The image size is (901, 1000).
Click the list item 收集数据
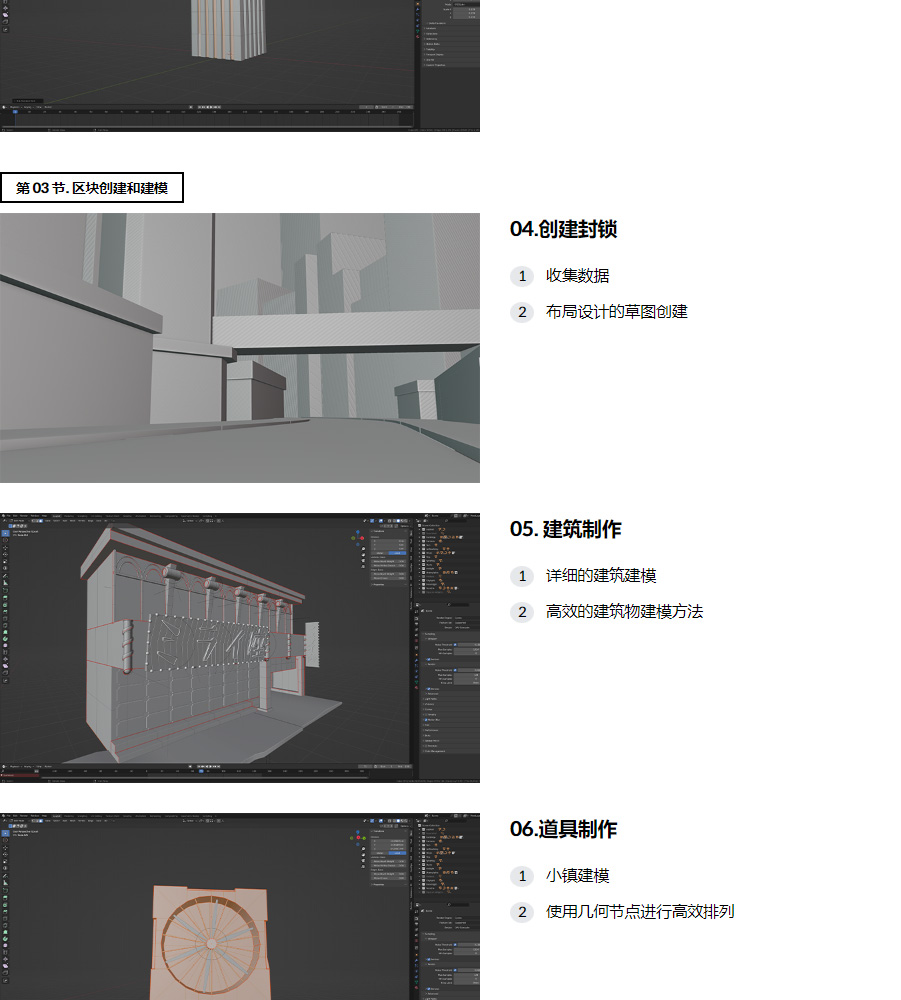pyautogui.click(x=578, y=276)
